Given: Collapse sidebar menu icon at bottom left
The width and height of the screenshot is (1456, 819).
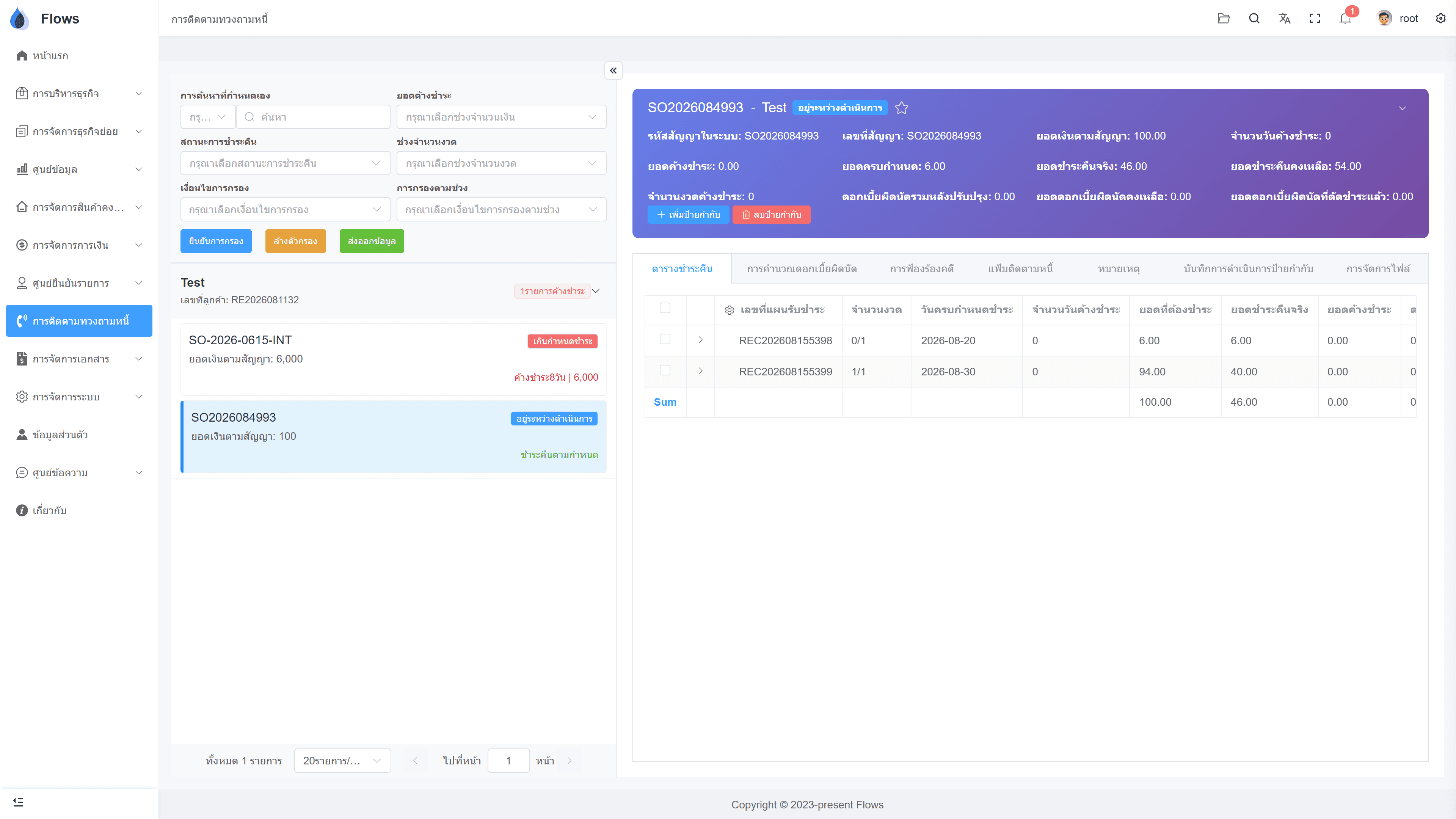Looking at the screenshot, I should pyautogui.click(x=18, y=802).
